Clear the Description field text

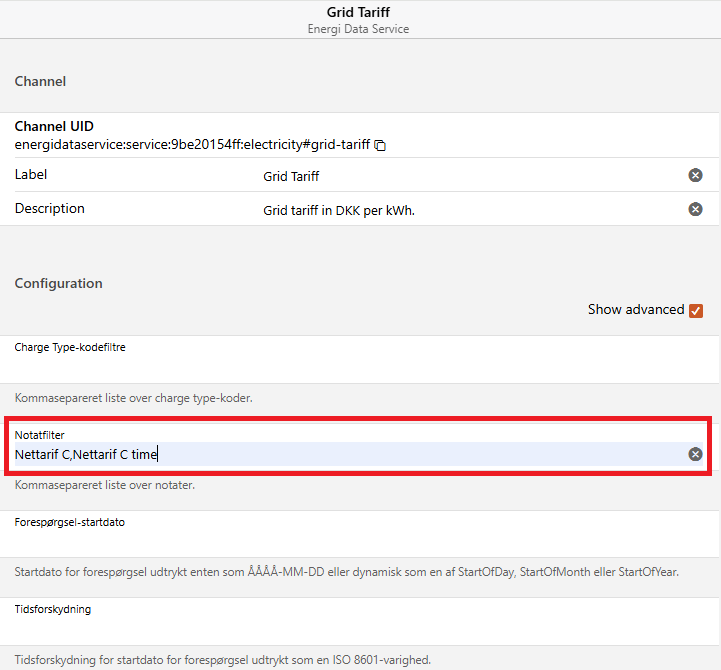click(695, 209)
